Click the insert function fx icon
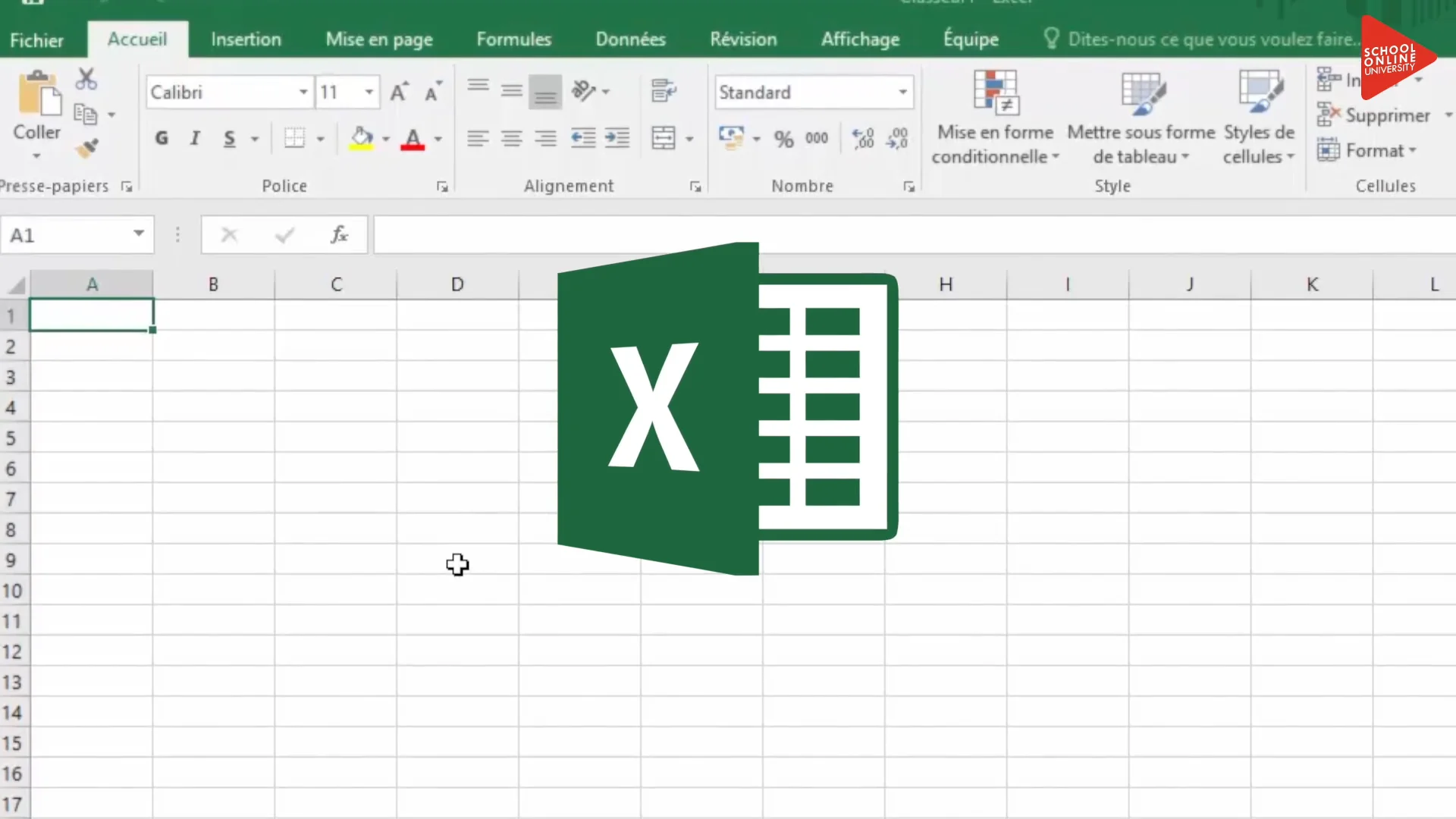The width and height of the screenshot is (1456, 819). point(339,235)
